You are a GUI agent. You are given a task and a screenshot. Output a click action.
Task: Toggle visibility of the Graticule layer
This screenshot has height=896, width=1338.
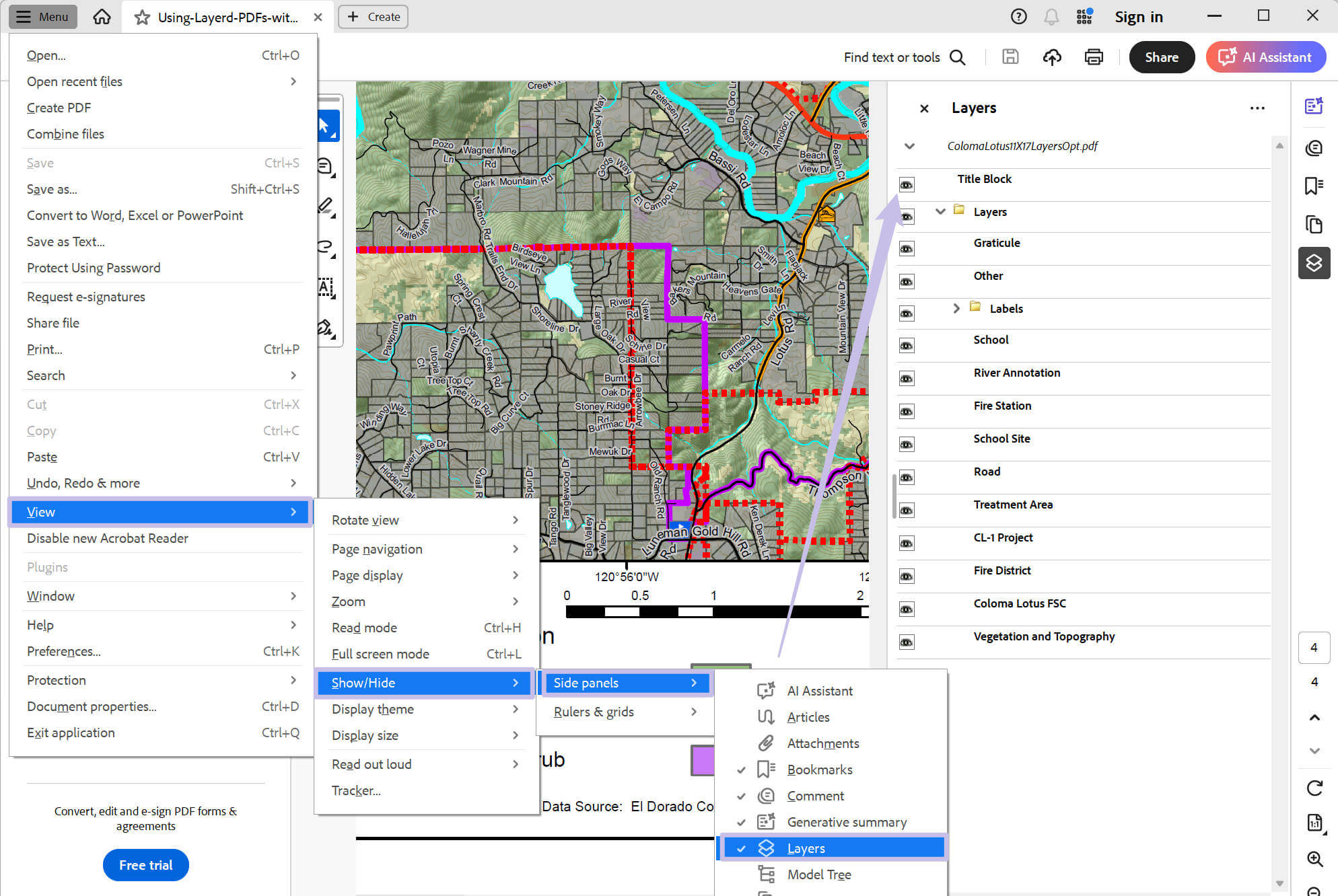pos(906,248)
